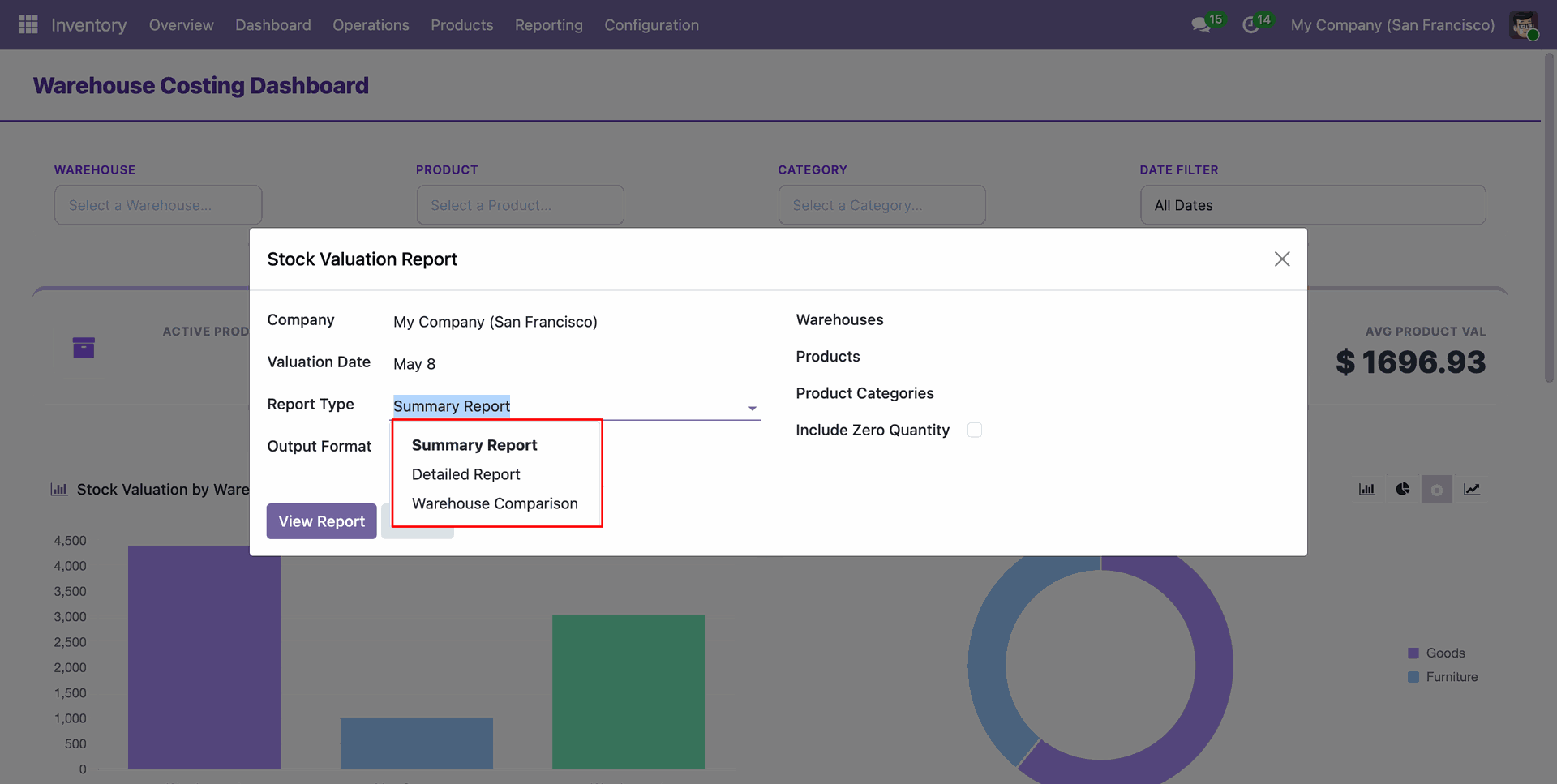Close the Stock Valuation Report dialog
The height and width of the screenshot is (784, 1557).
(1281, 259)
